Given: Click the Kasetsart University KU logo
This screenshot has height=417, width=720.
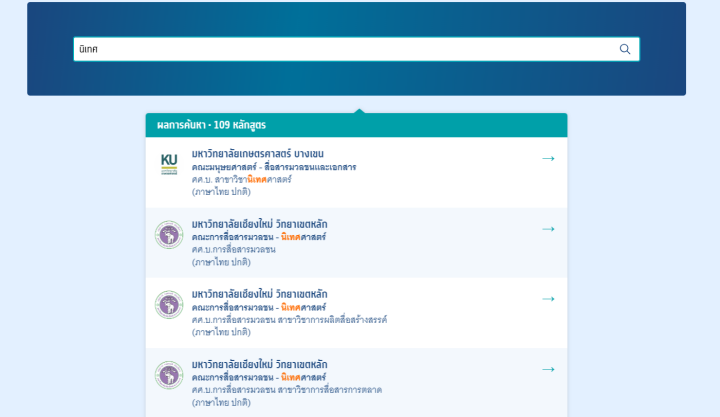Looking at the screenshot, I should click(x=169, y=165).
